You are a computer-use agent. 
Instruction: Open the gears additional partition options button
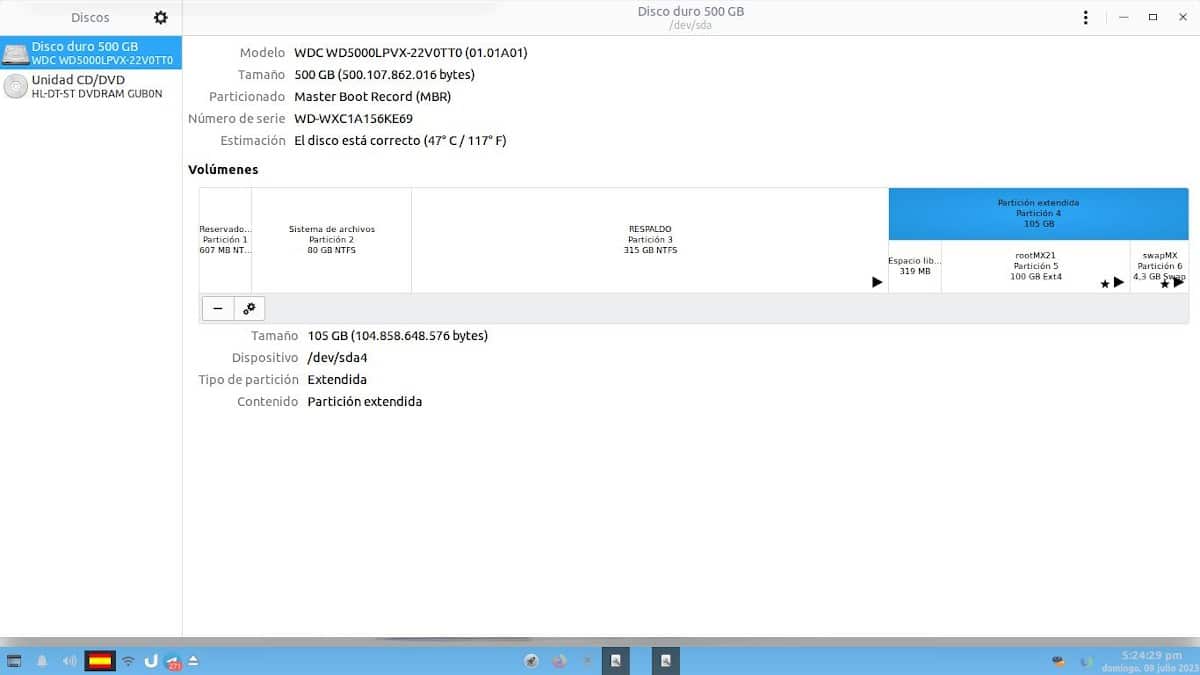(249, 308)
